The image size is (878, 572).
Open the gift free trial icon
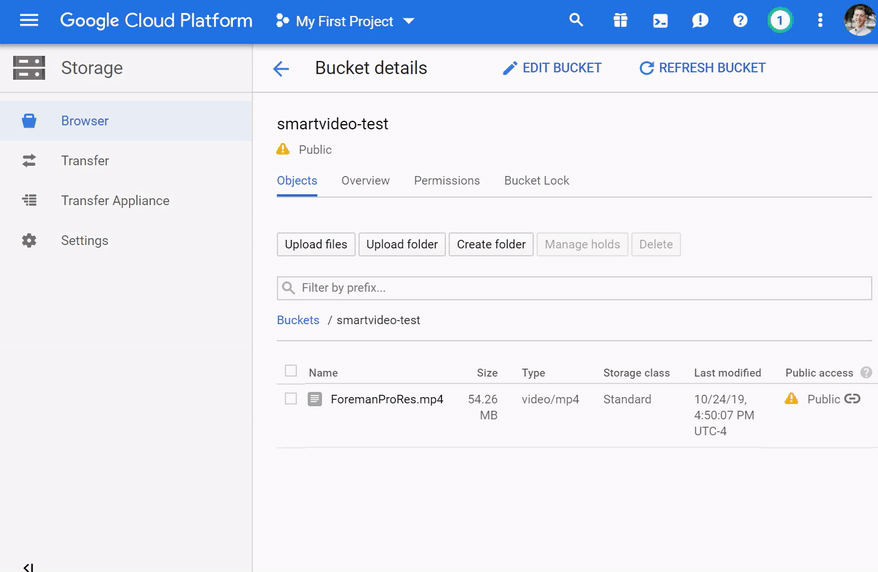coord(620,20)
